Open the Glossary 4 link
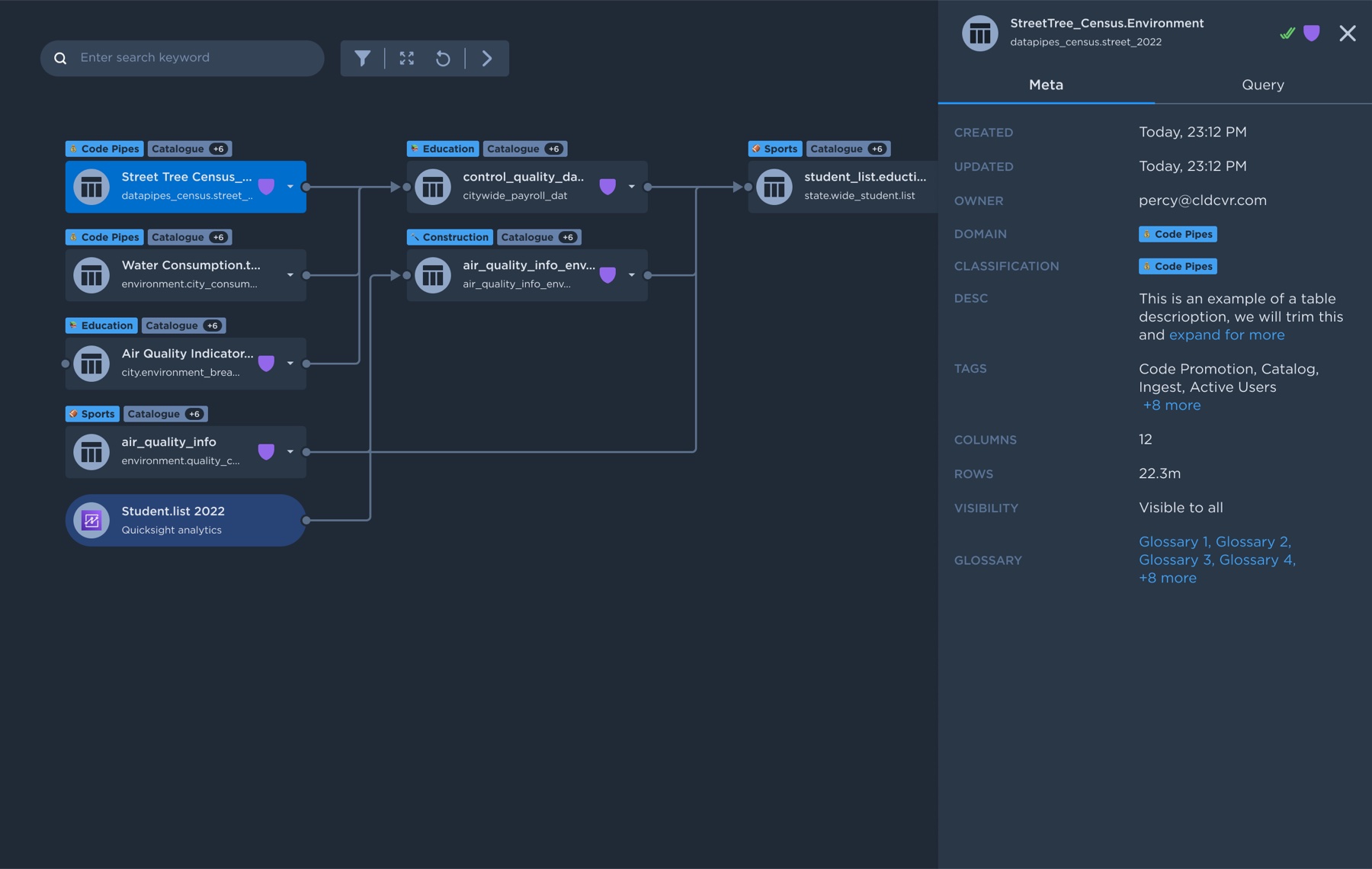The image size is (1372, 869). [1256, 560]
